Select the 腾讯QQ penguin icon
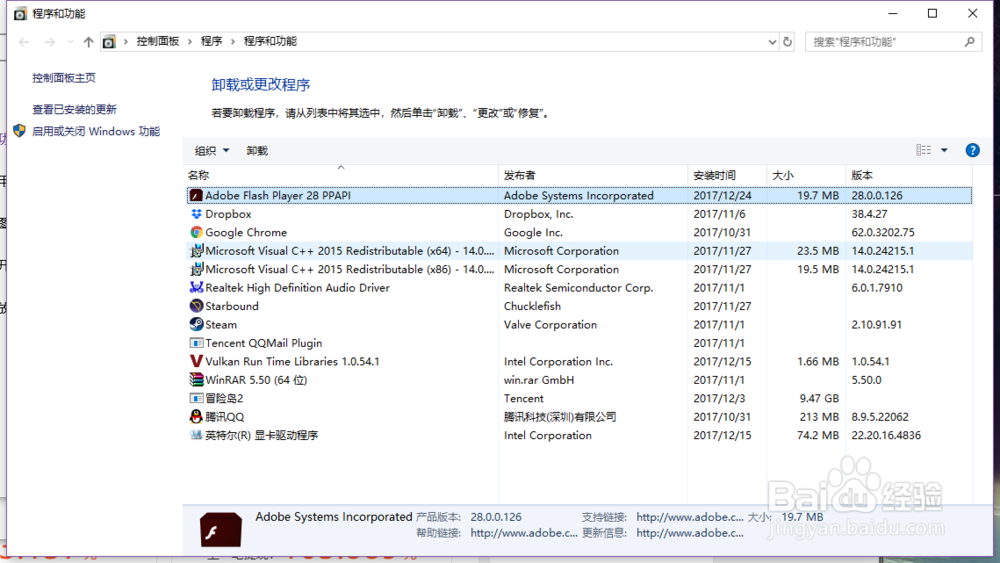 pyautogui.click(x=196, y=417)
